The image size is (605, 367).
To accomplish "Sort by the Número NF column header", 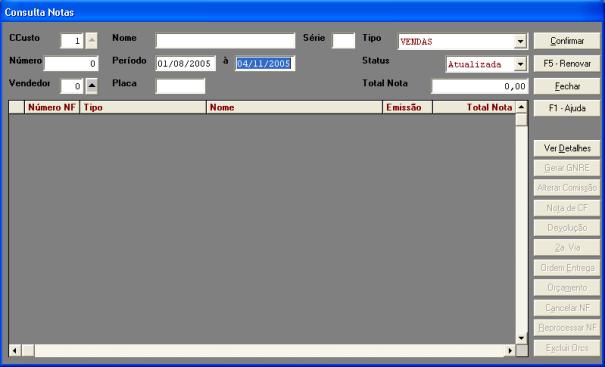I will pyautogui.click(x=52, y=107).
